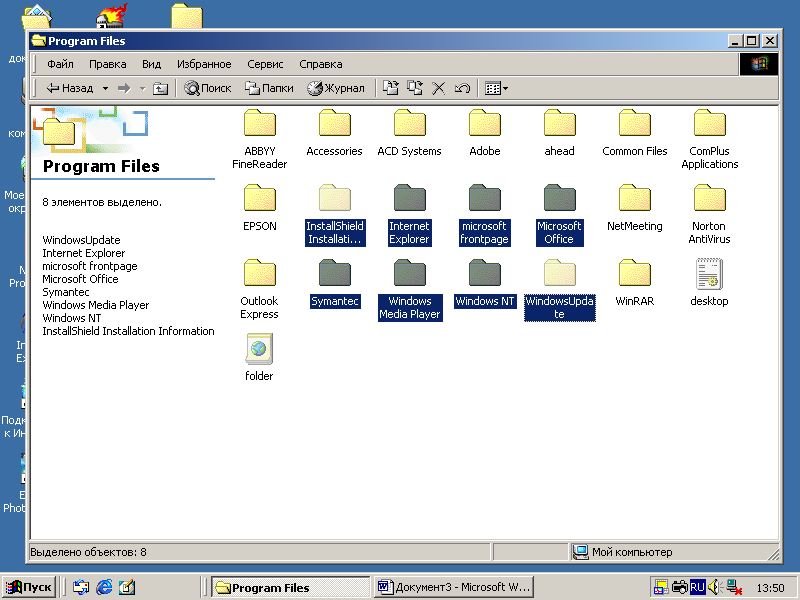Click the Forward arrow button
Image resolution: width=800 pixels, height=600 pixels.
(124, 88)
